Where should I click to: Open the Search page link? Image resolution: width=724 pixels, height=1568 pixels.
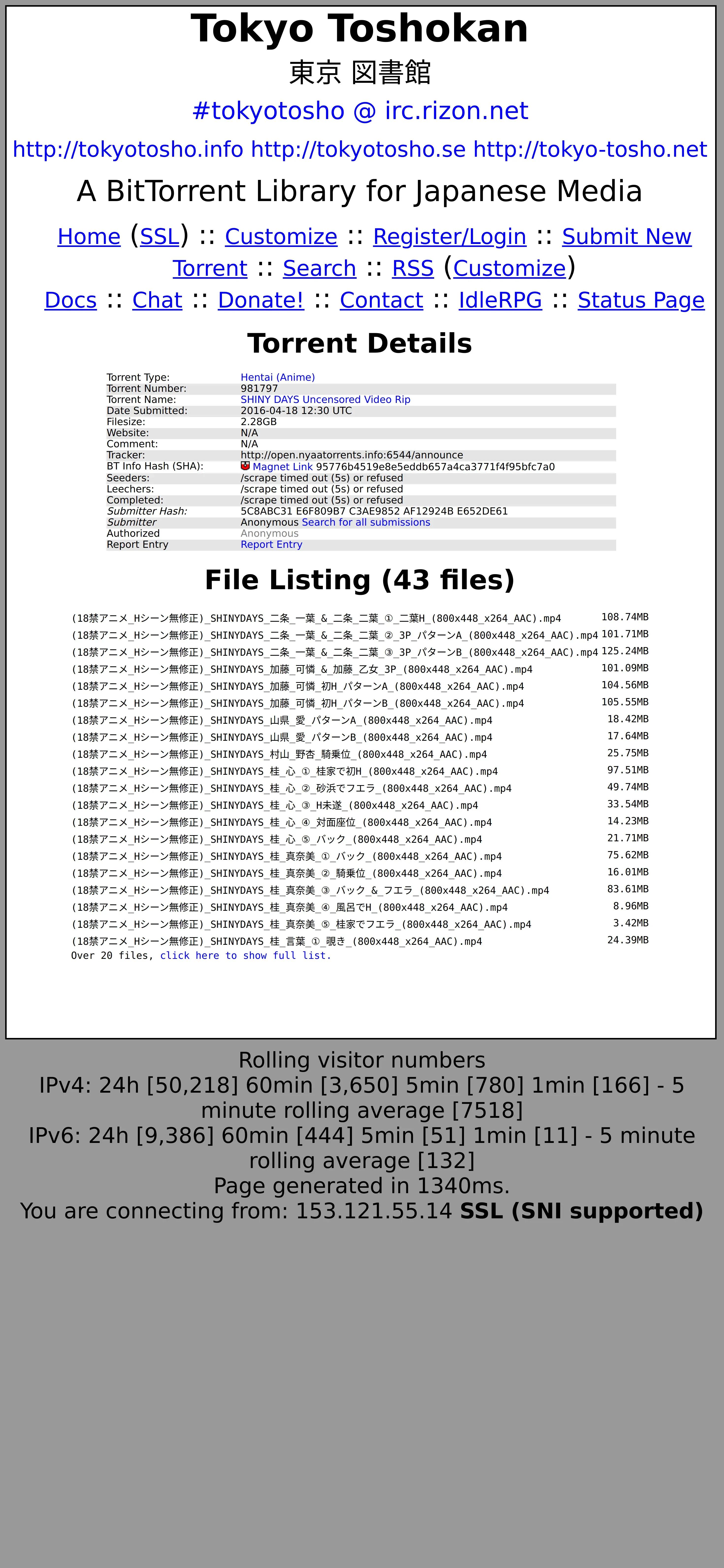coord(319,268)
